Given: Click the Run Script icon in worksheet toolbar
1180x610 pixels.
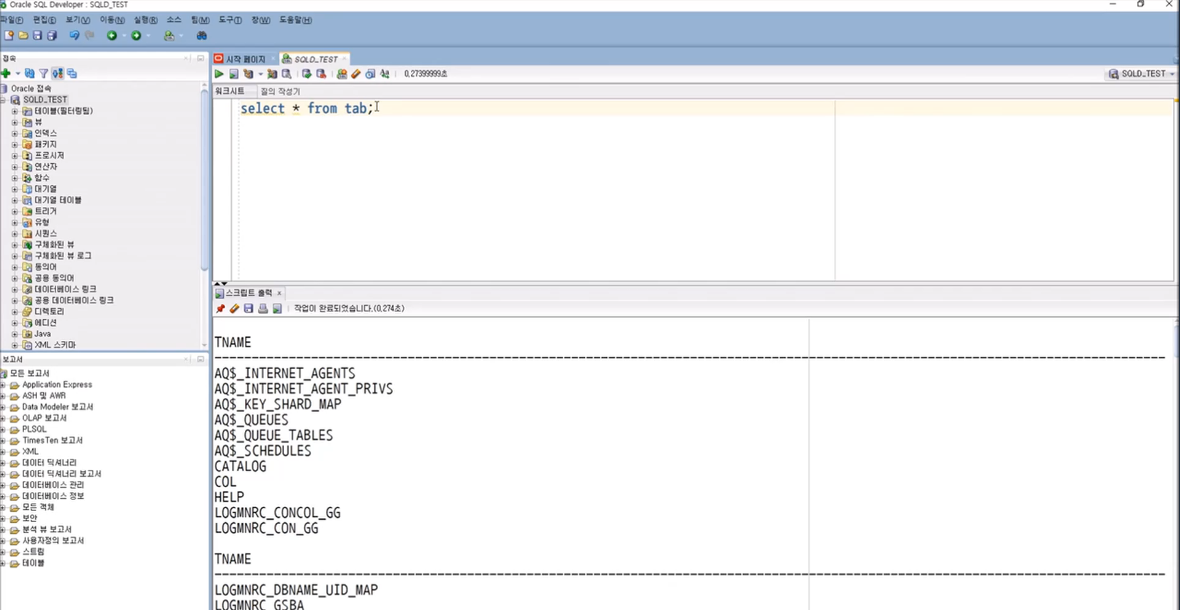Looking at the screenshot, I should click(234, 74).
